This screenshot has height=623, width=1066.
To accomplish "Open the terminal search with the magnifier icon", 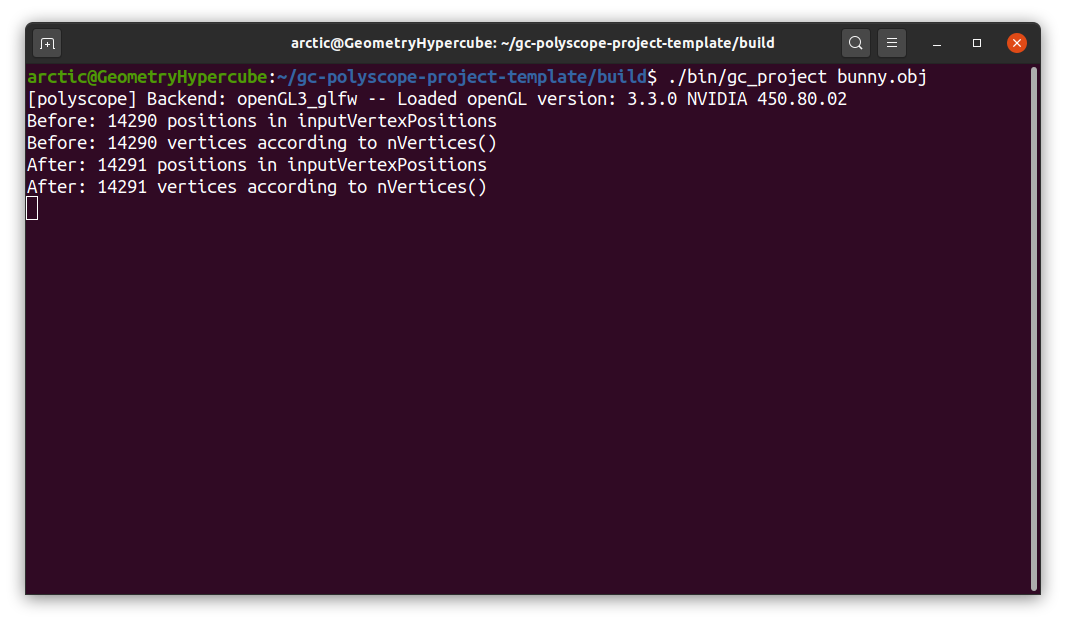I will [x=856, y=43].
